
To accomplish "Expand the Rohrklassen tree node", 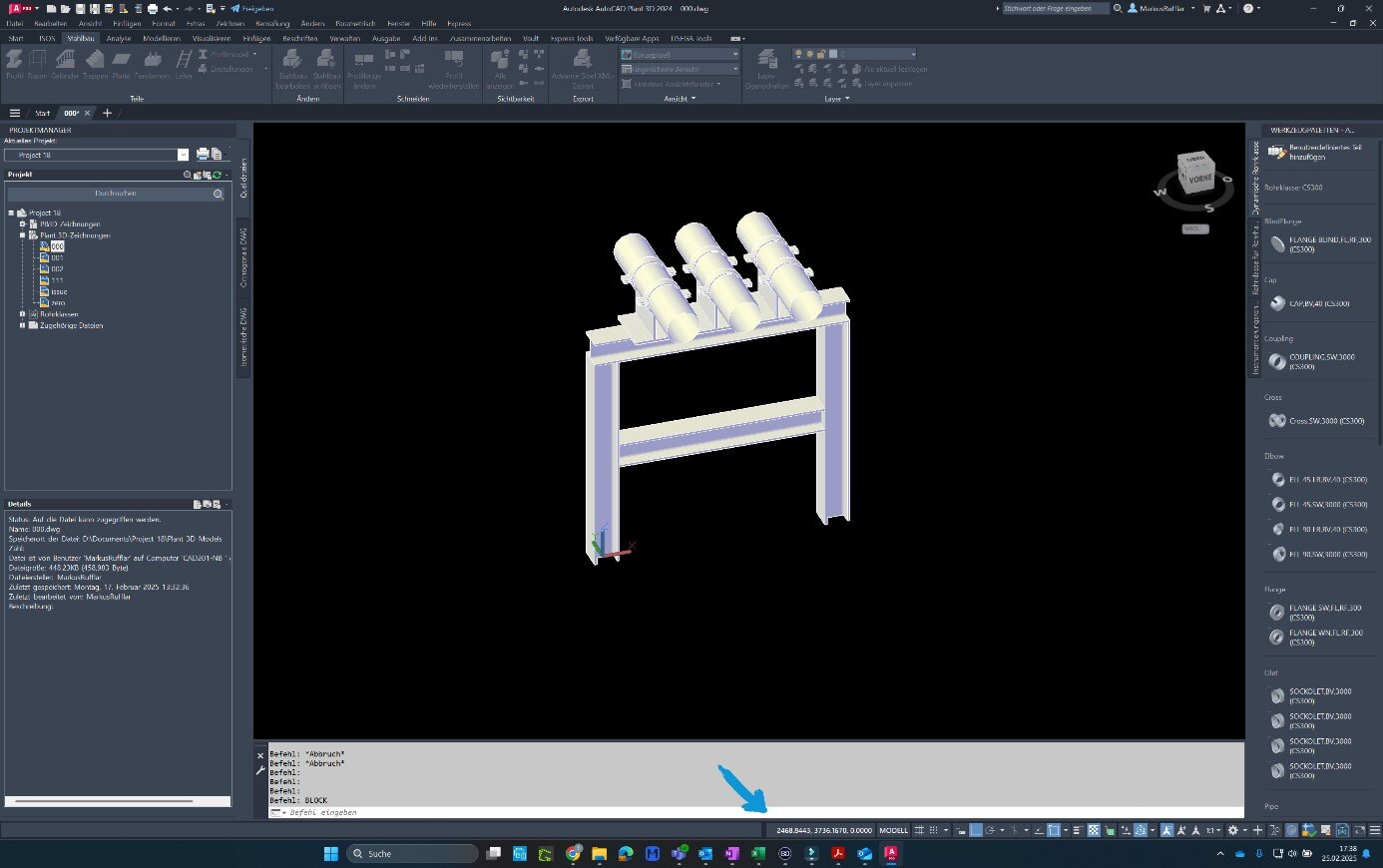I will coord(22,315).
